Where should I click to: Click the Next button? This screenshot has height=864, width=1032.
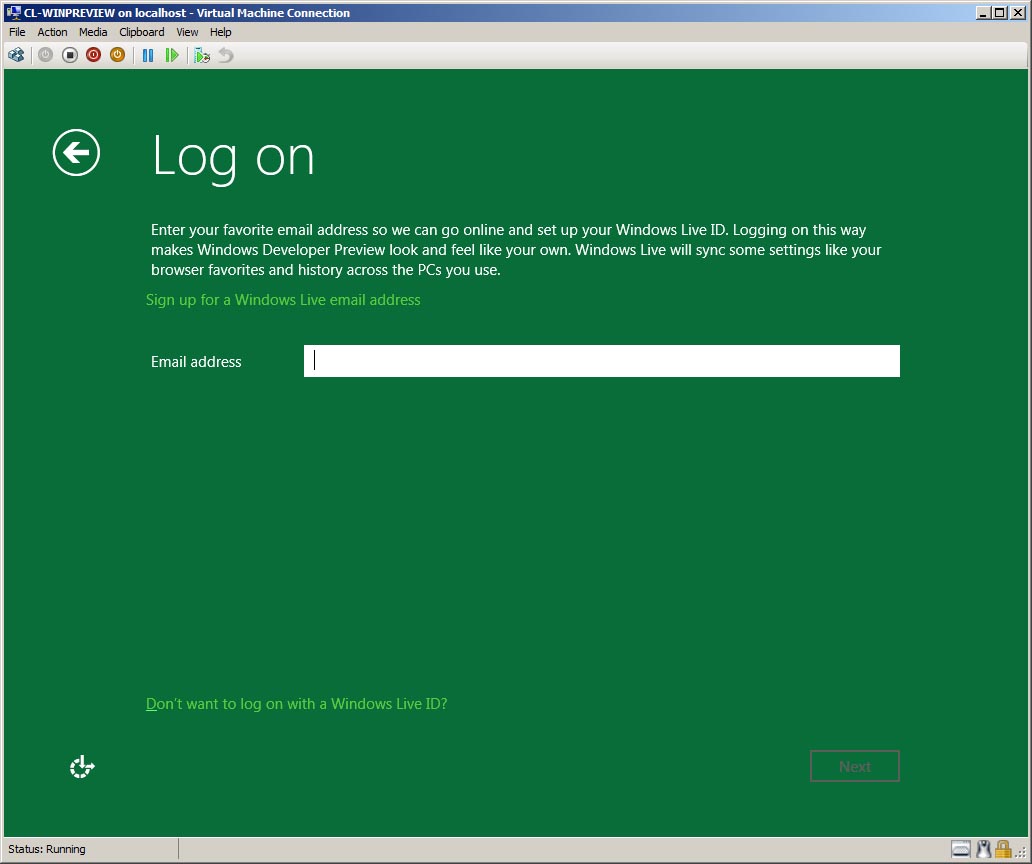pos(854,766)
